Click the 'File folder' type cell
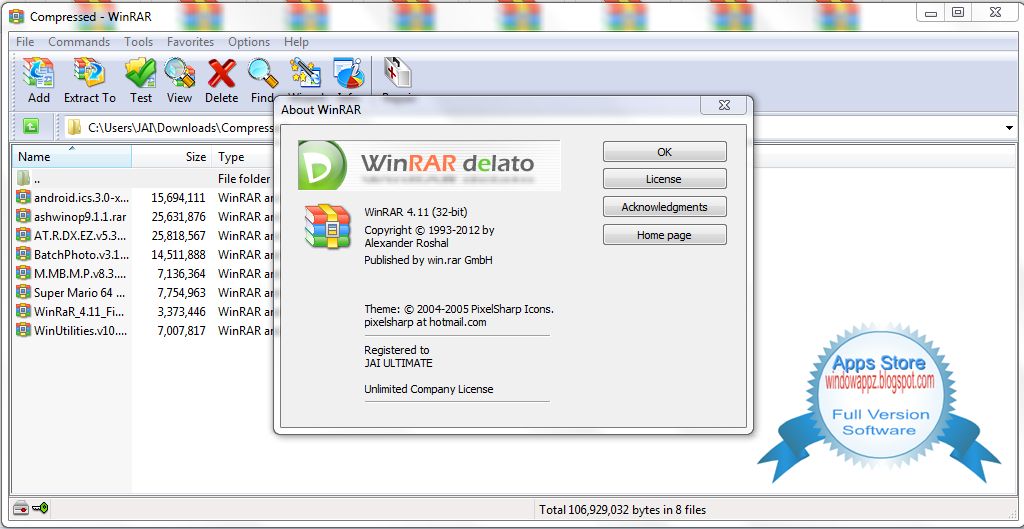Viewport: 1024px width, 529px height. pos(244,178)
